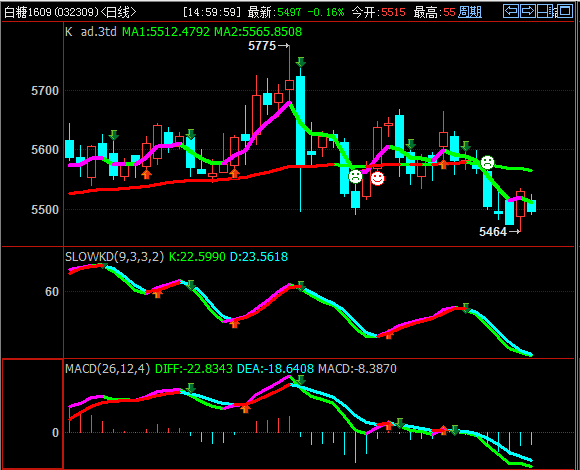Go back with the left arrow icon

511,11
